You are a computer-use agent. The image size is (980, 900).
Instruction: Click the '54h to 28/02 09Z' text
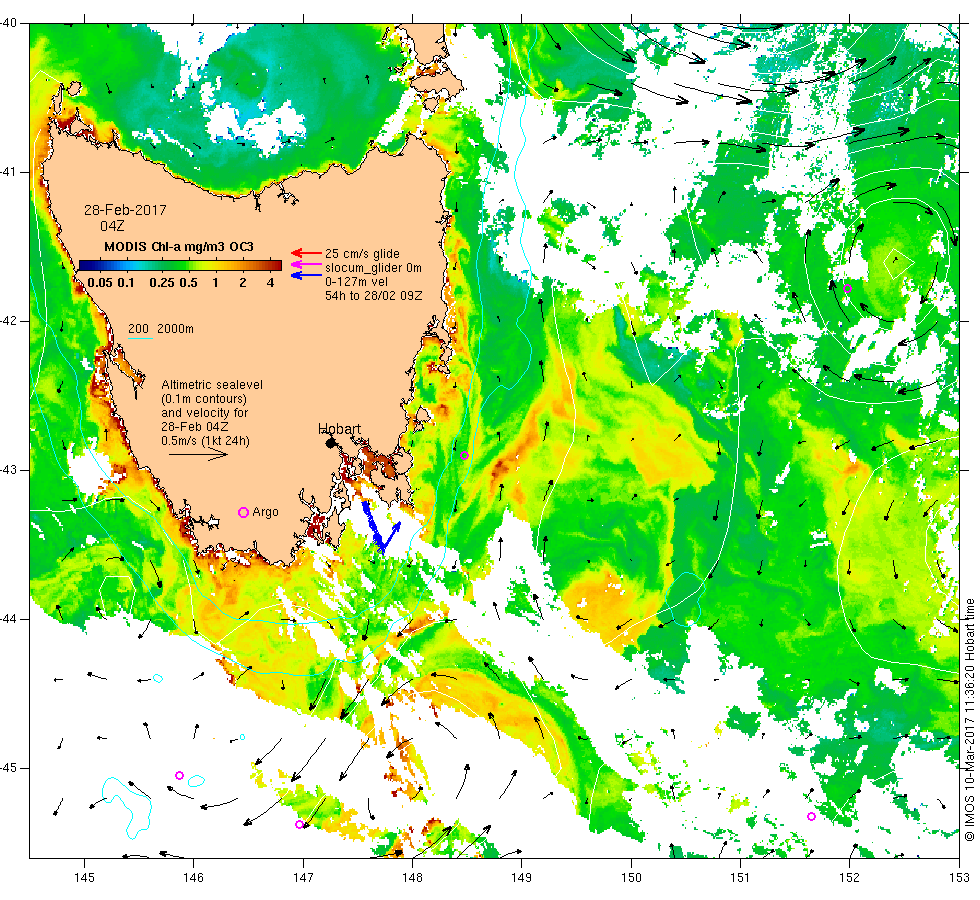coord(373,296)
